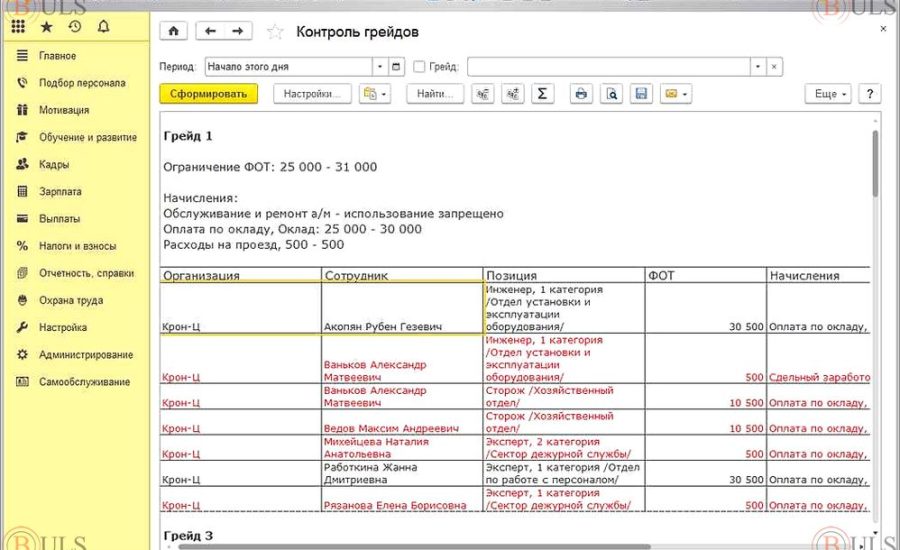The width and height of the screenshot is (900, 550).
Task: Click the Период input field
Action: tap(289, 67)
